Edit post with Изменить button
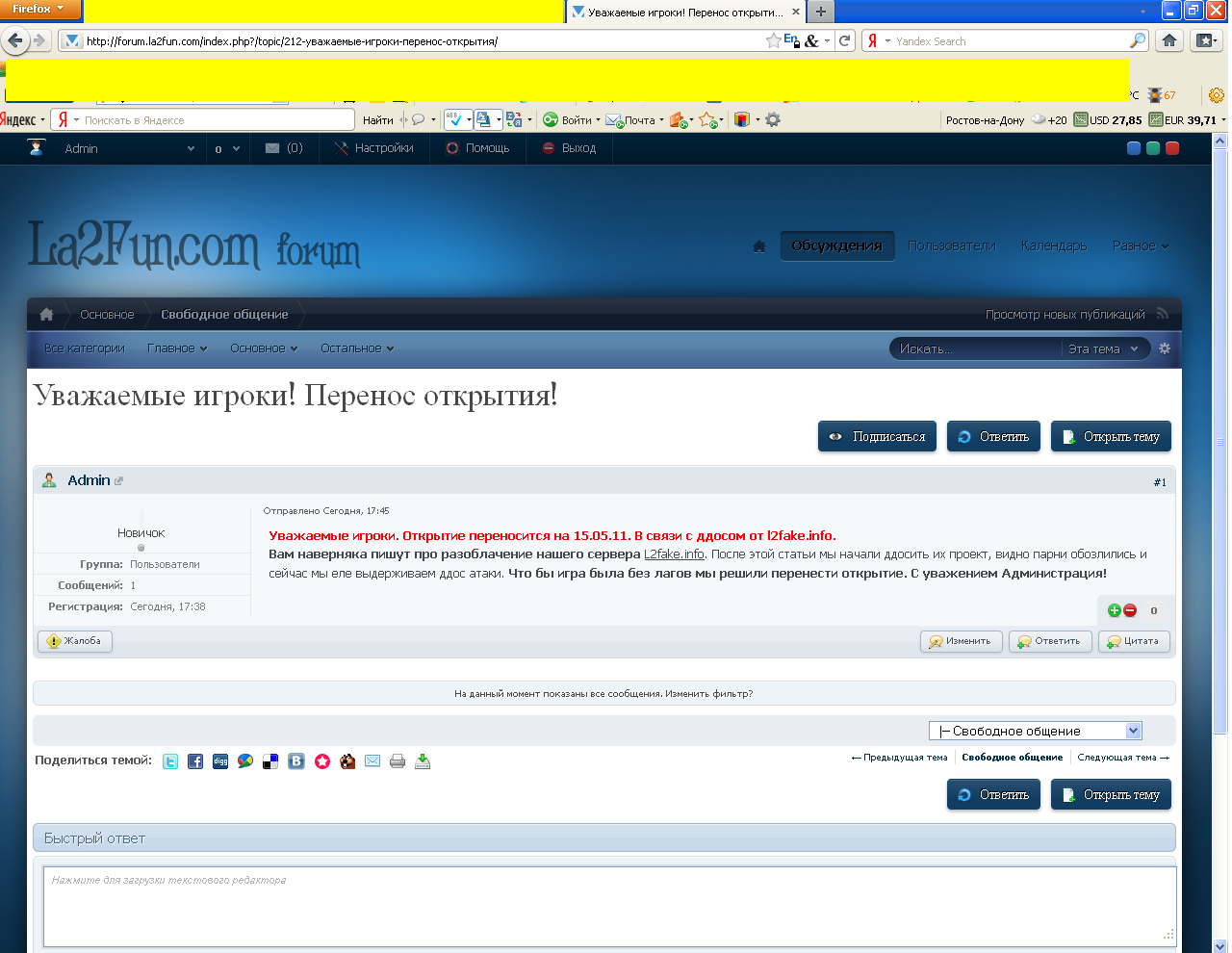 tap(962, 641)
